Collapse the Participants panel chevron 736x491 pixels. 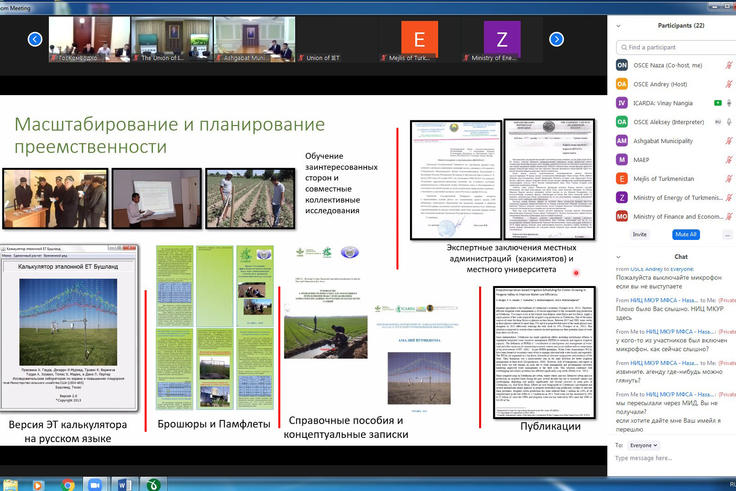[x=618, y=25]
